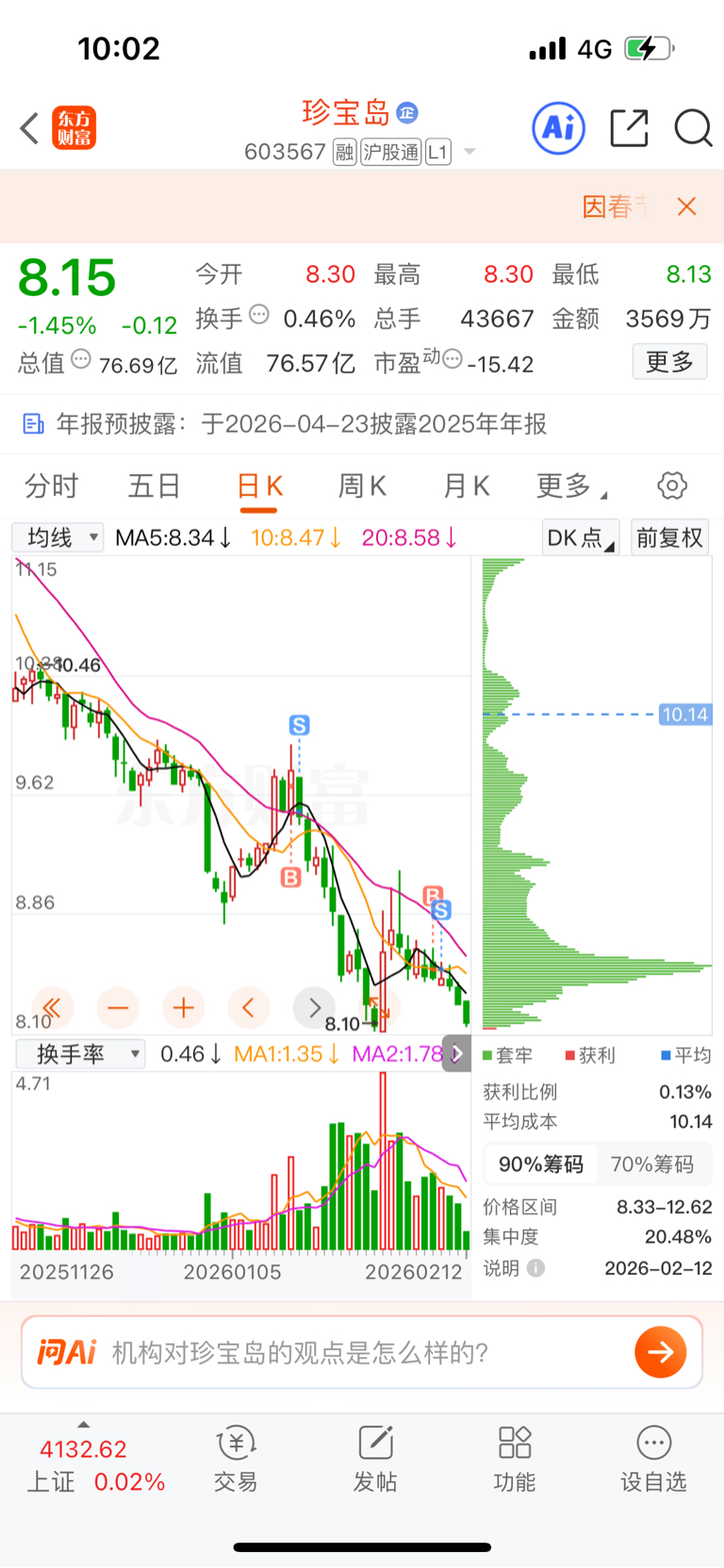The width and height of the screenshot is (724, 1568).
Task: Tap the 集中度 20.48% value
Action: click(x=678, y=1237)
